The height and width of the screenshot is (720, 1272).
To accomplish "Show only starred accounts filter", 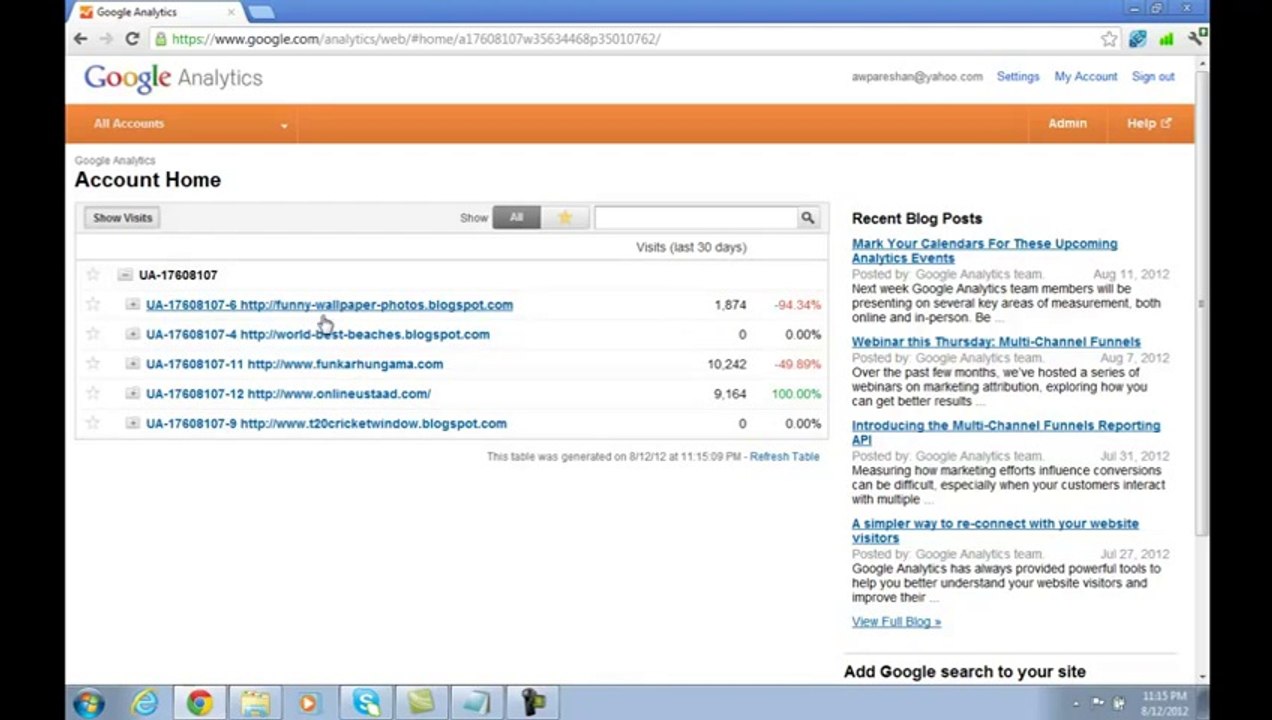I will (565, 217).
